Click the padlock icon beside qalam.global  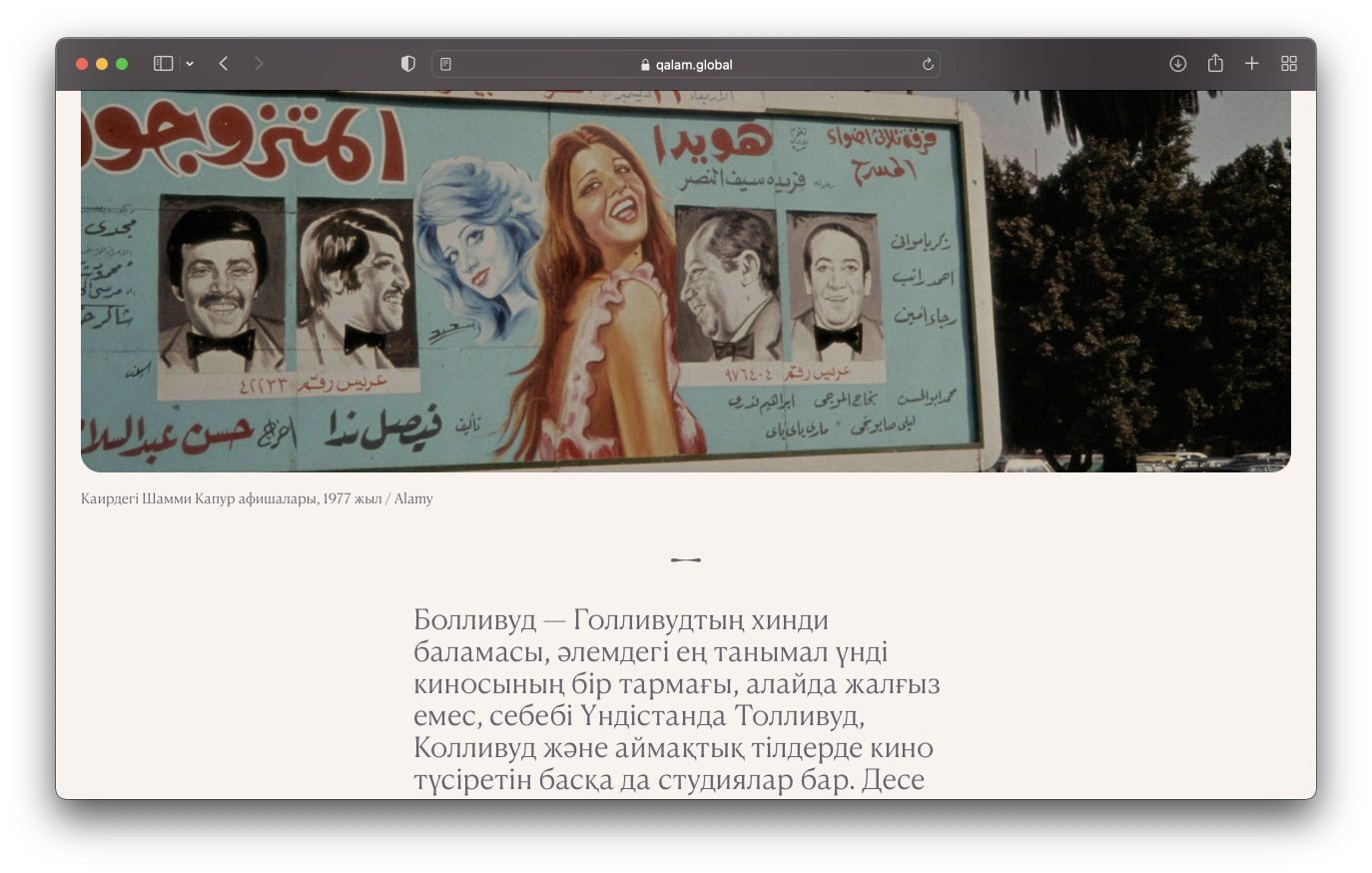(x=645, y=65)
